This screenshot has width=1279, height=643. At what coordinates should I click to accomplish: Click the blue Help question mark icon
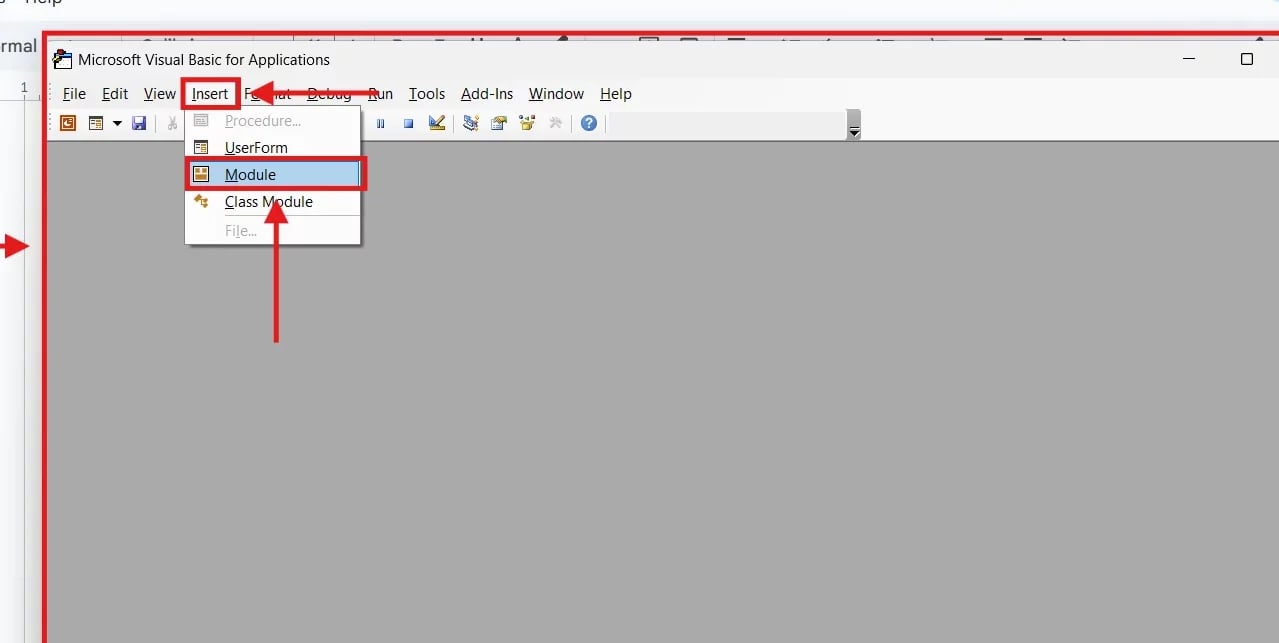[x=588, y=122]
